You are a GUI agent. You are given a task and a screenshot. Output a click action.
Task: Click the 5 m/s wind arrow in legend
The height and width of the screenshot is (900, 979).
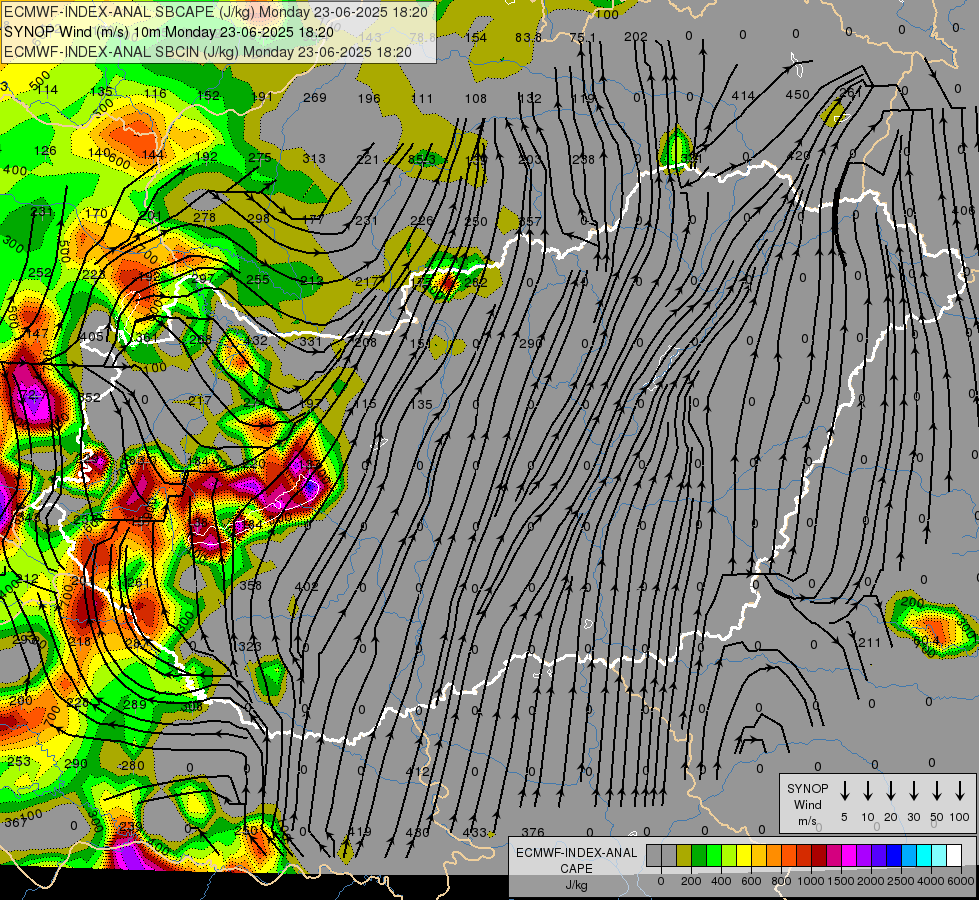pos(844,791)
